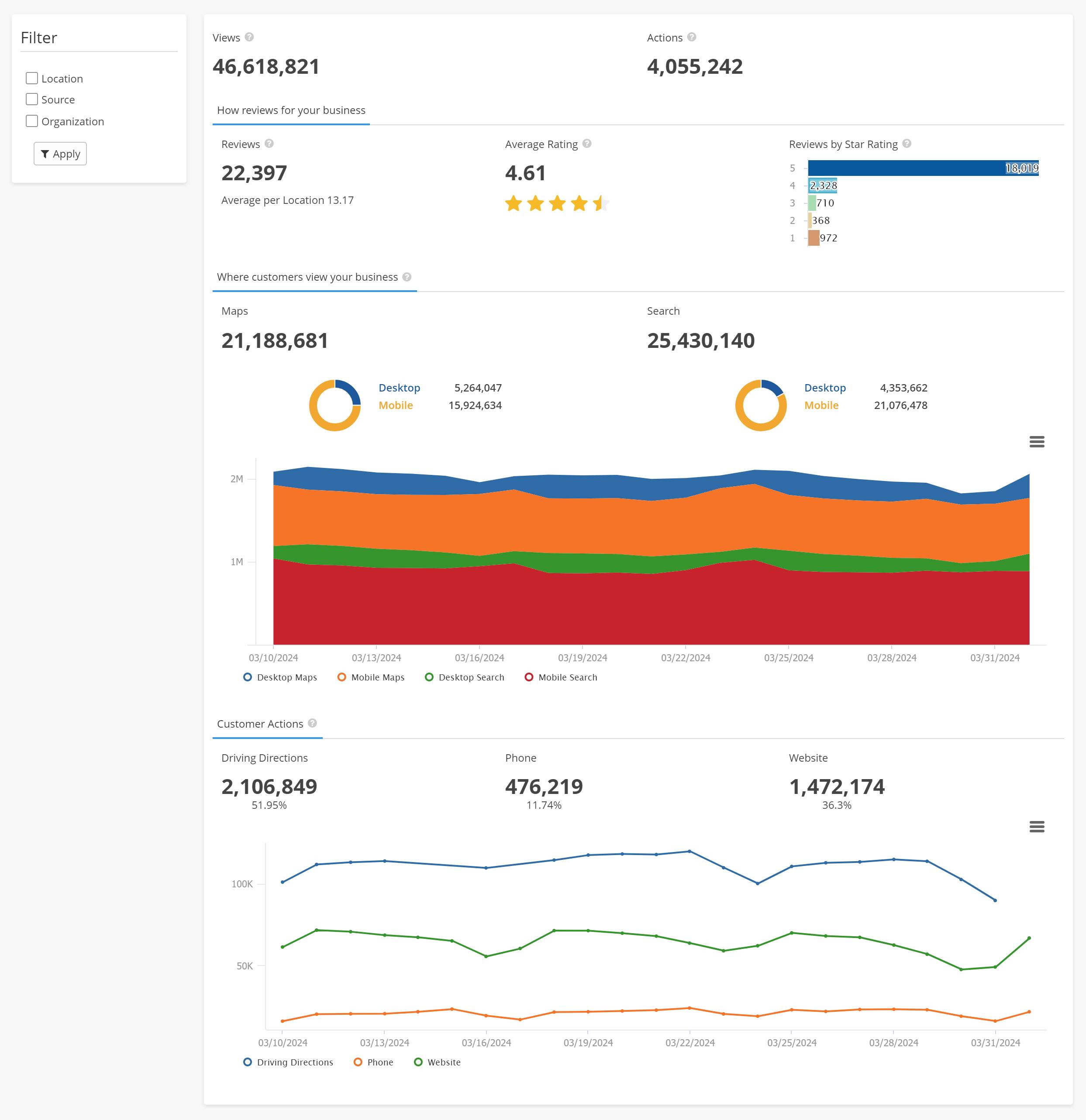Click the help icon next to Views
Image resolution: width=1086 pixels, height=1120 pixels.
[x=249, y=37]
